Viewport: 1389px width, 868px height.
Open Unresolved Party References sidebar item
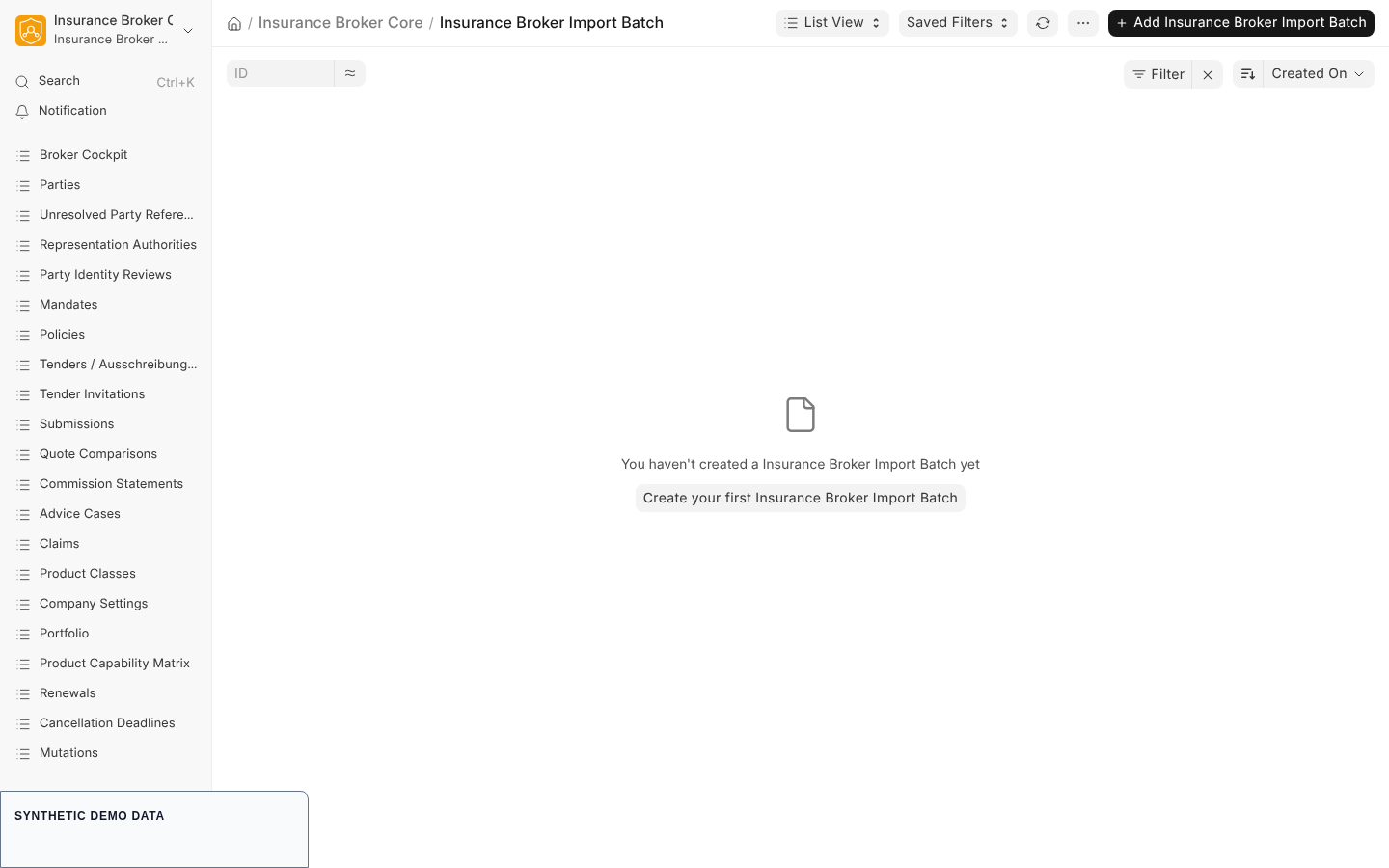105,215
